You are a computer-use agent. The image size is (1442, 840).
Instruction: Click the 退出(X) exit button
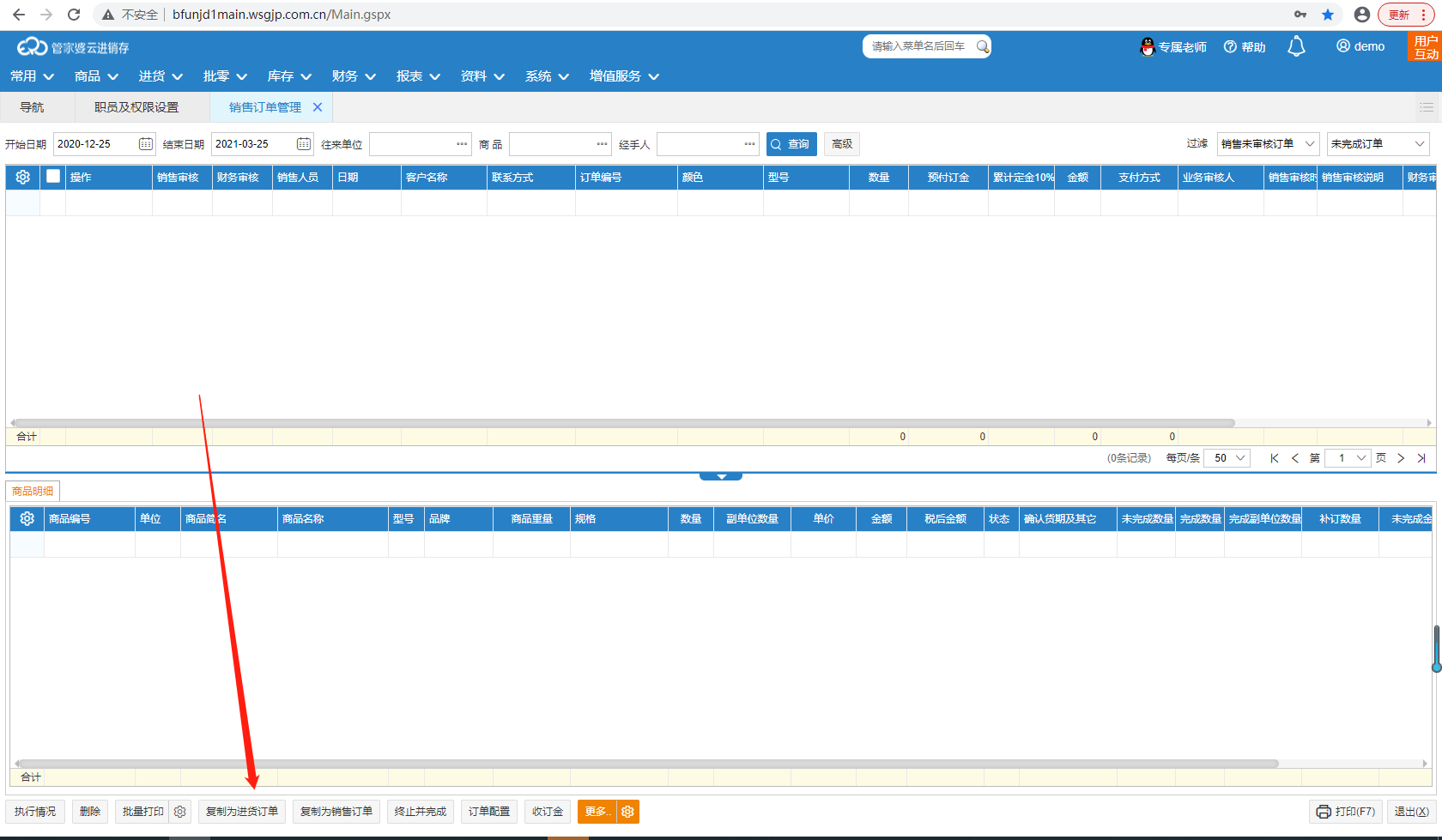[1411, 812]
